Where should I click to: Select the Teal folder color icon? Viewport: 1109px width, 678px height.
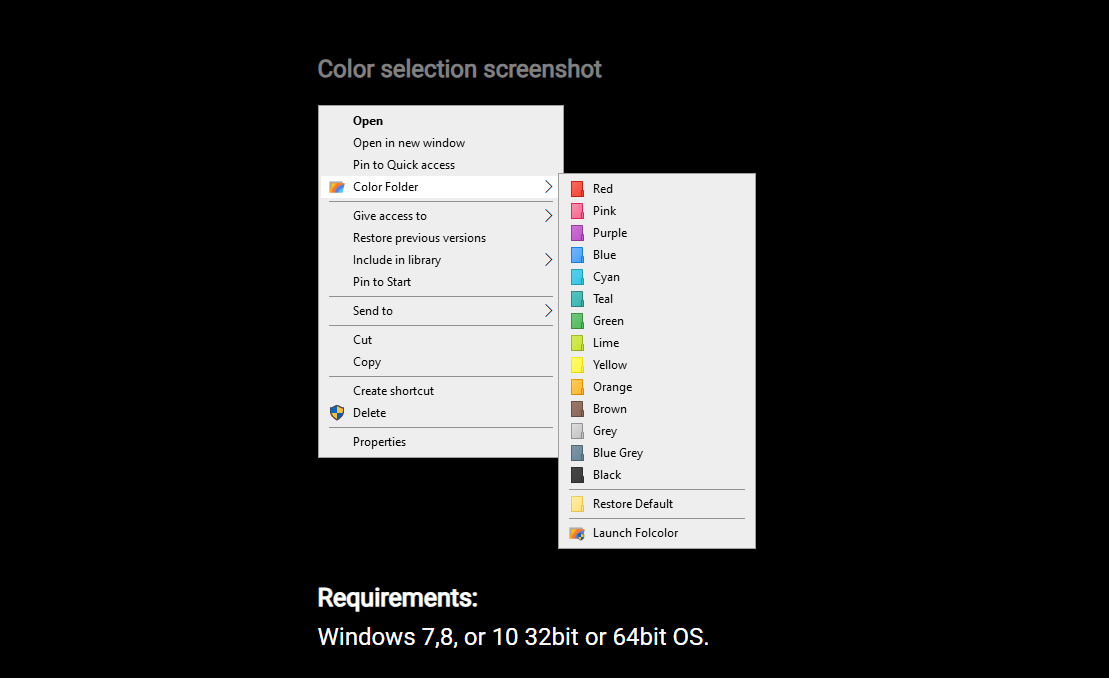coord(577,298)
